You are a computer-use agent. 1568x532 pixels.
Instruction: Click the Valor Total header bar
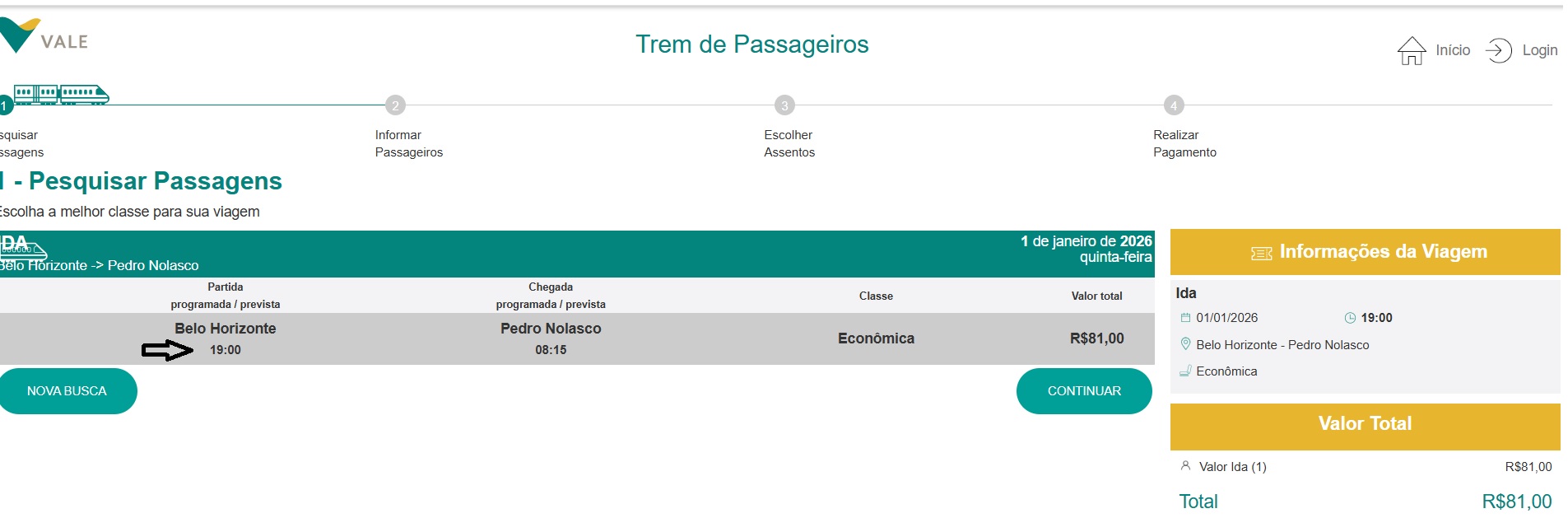coord(1364,423)
